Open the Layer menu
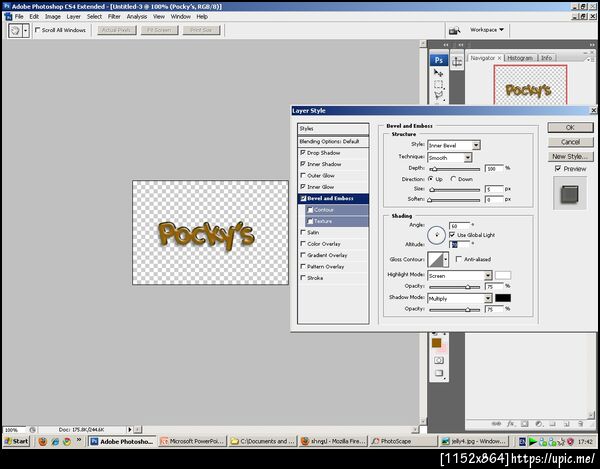This screenshot has height=469, width=600. [x=73, y=16]
